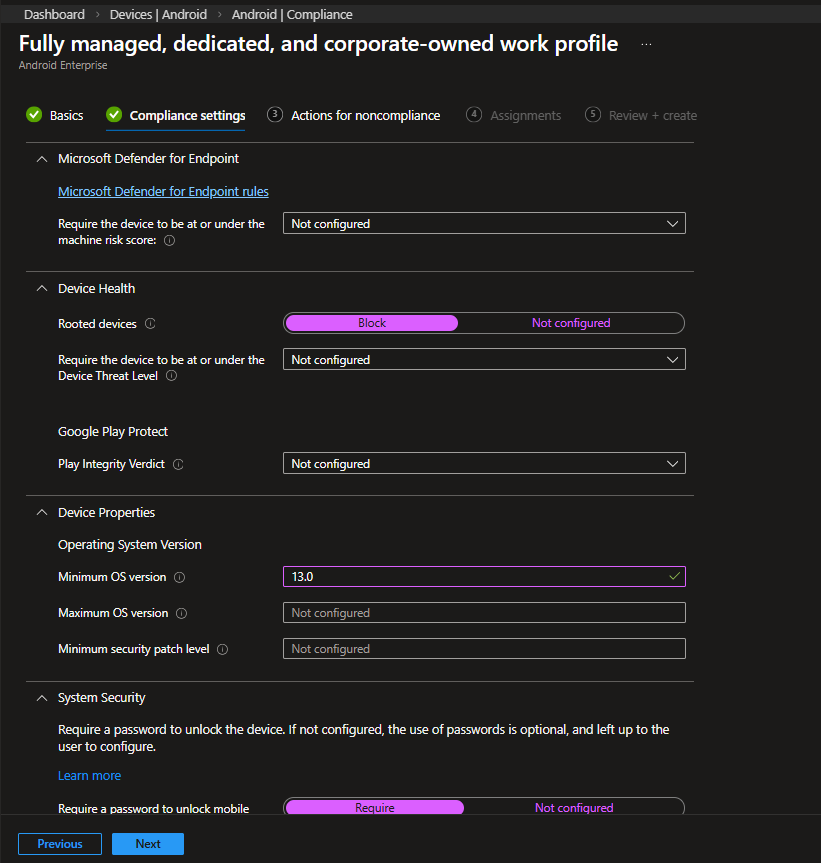Switch to the Basics tab
The height and width of the screenshot is (863, 821).
pyautogui.click(x=66, y=116)
